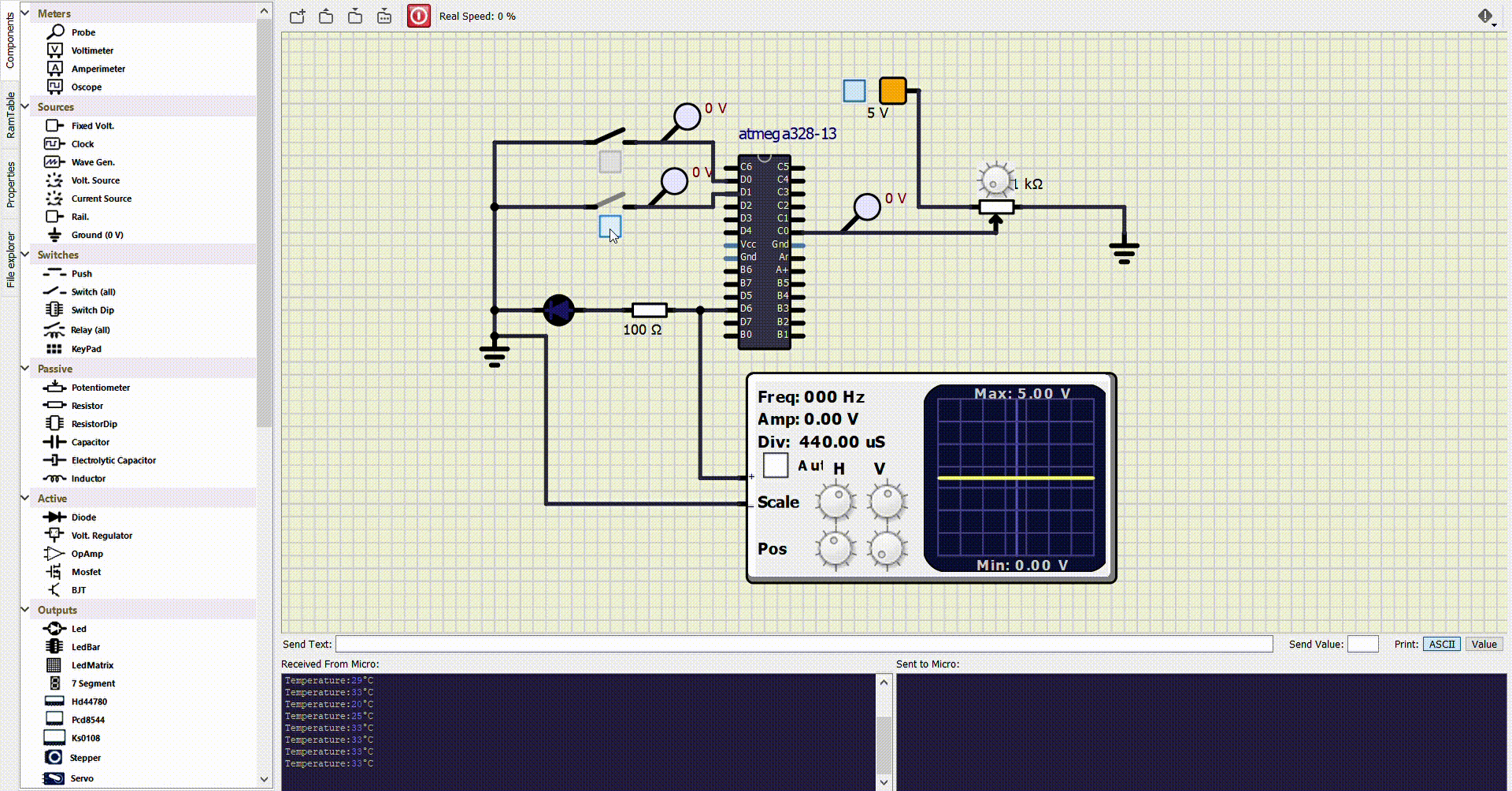Click the red power simulation button
1512x791 pixels.
point(419,16)
